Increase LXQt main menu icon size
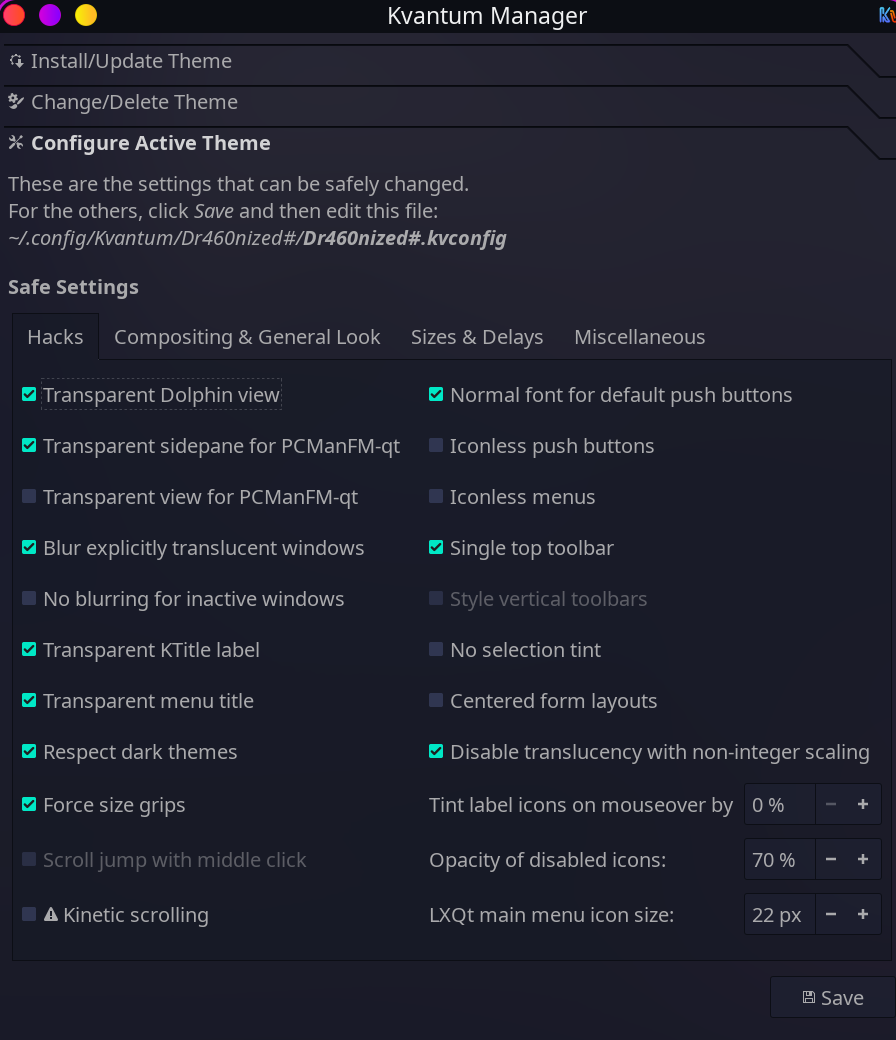This screenshot has width=896, height=1040. pyautogui.click(x=863, y=915)
